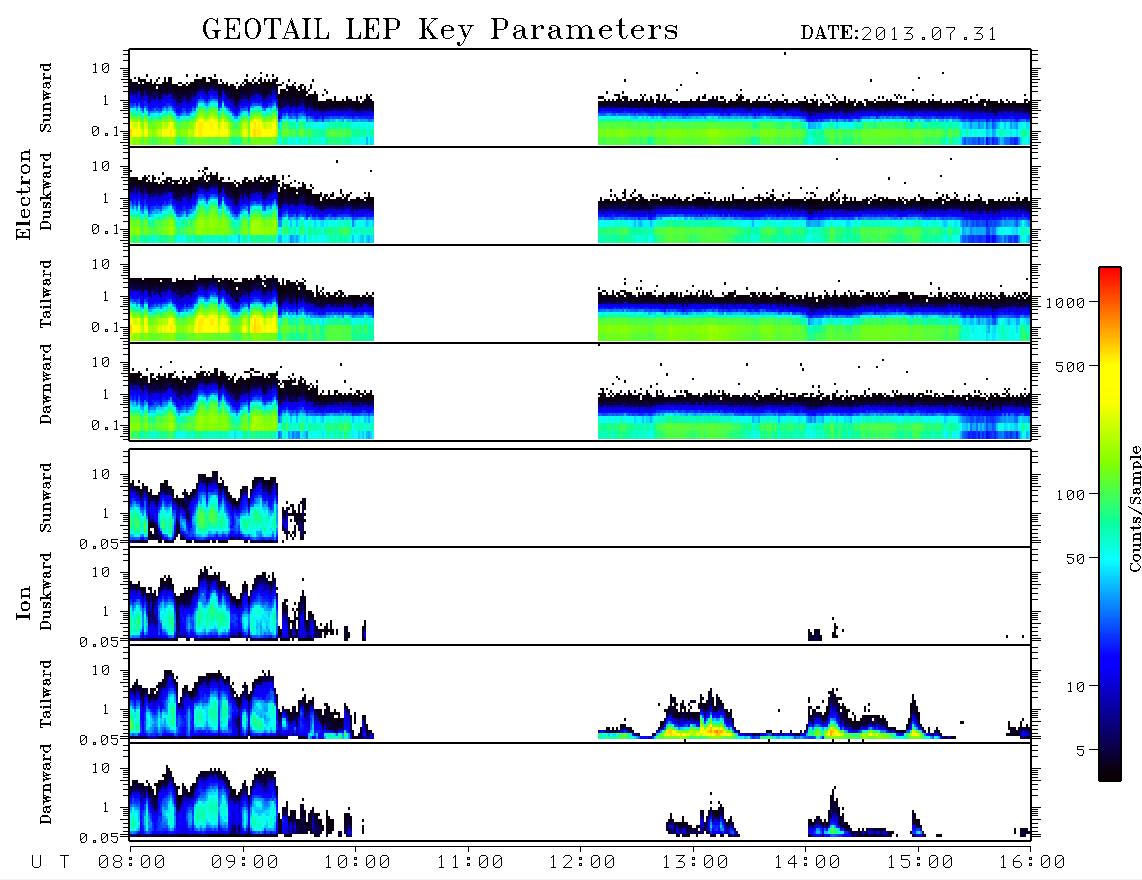Click the Electron "Dawnward" panel label
This screenshot has height=880, width=1142.
click(x=46, y=384)
